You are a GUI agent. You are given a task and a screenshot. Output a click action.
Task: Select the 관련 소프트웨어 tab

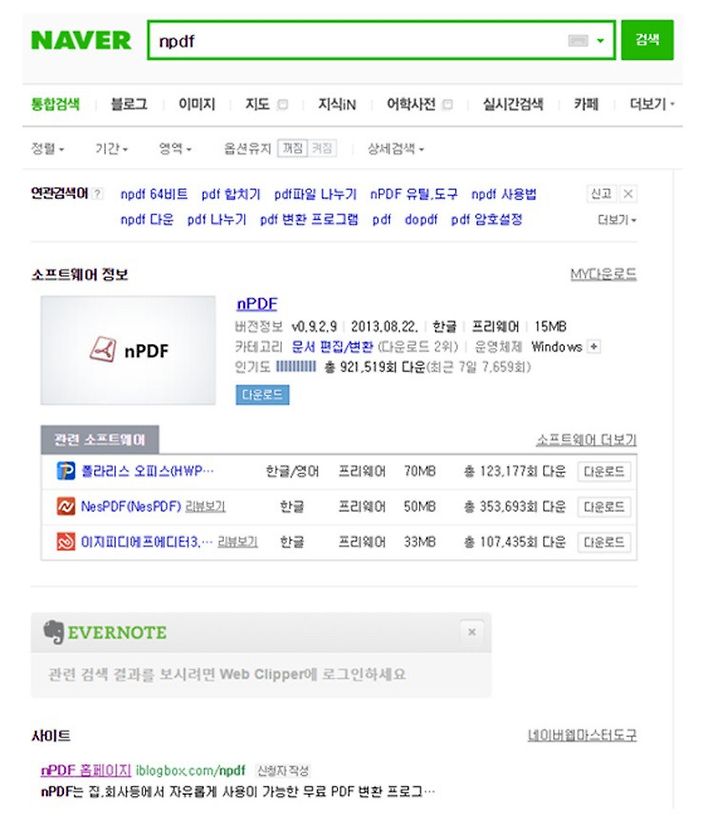click(x=100, y=440)
